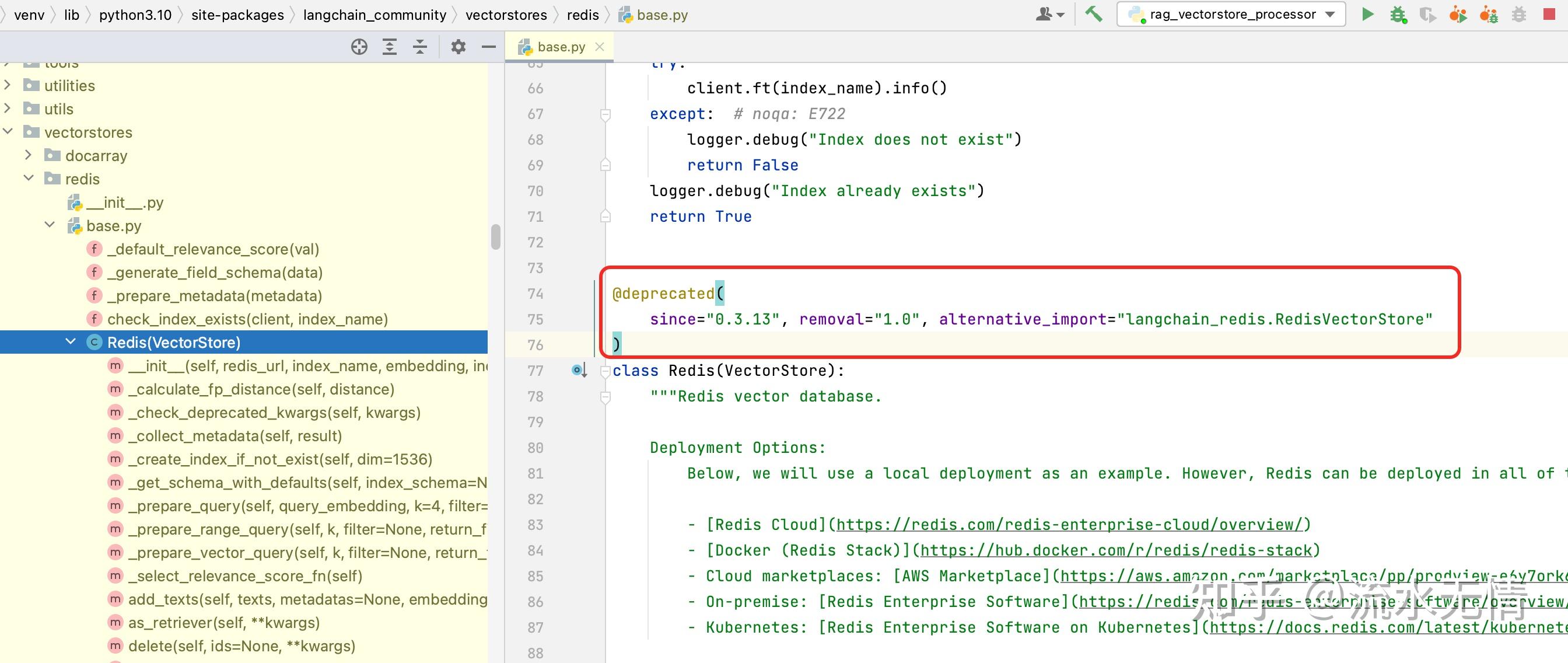Click the green Run button
This screenshot has height=663, width=1568.
[x=1367, y=14]
